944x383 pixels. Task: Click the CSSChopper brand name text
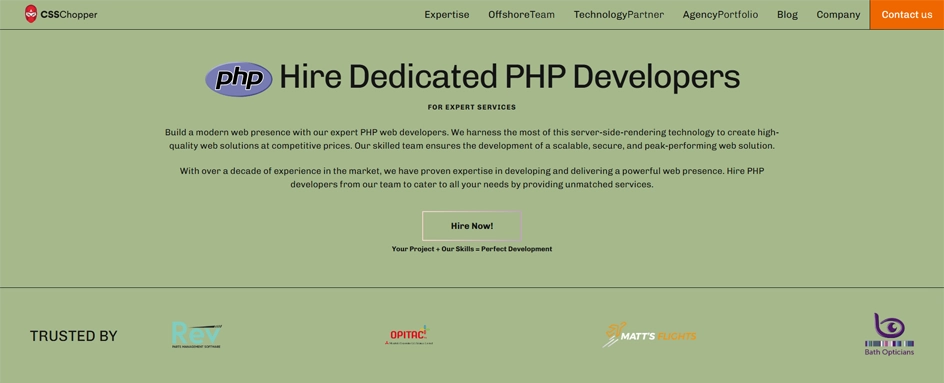pos(69,14)
